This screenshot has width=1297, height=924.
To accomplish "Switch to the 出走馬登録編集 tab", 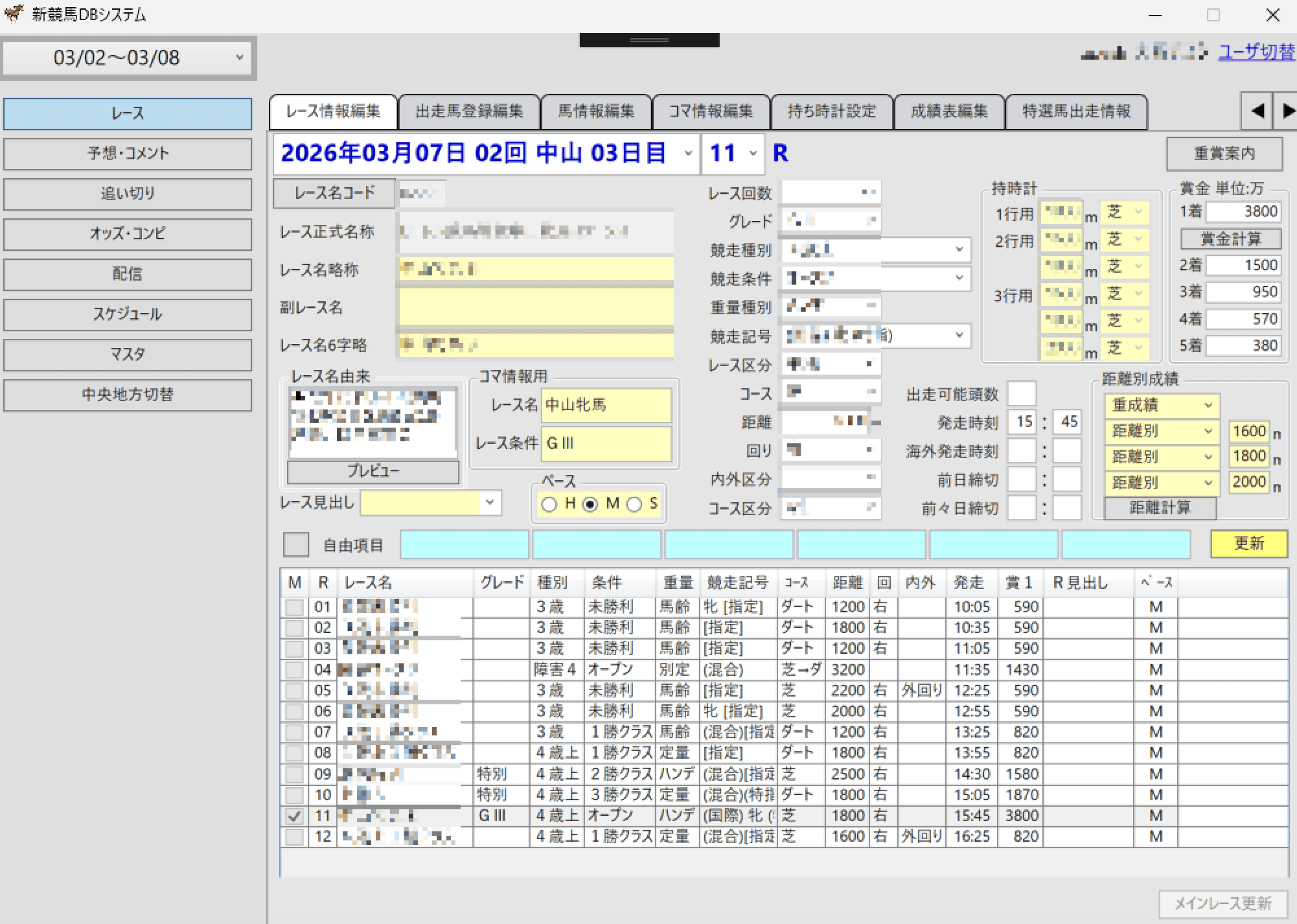I will click(470, 111).
